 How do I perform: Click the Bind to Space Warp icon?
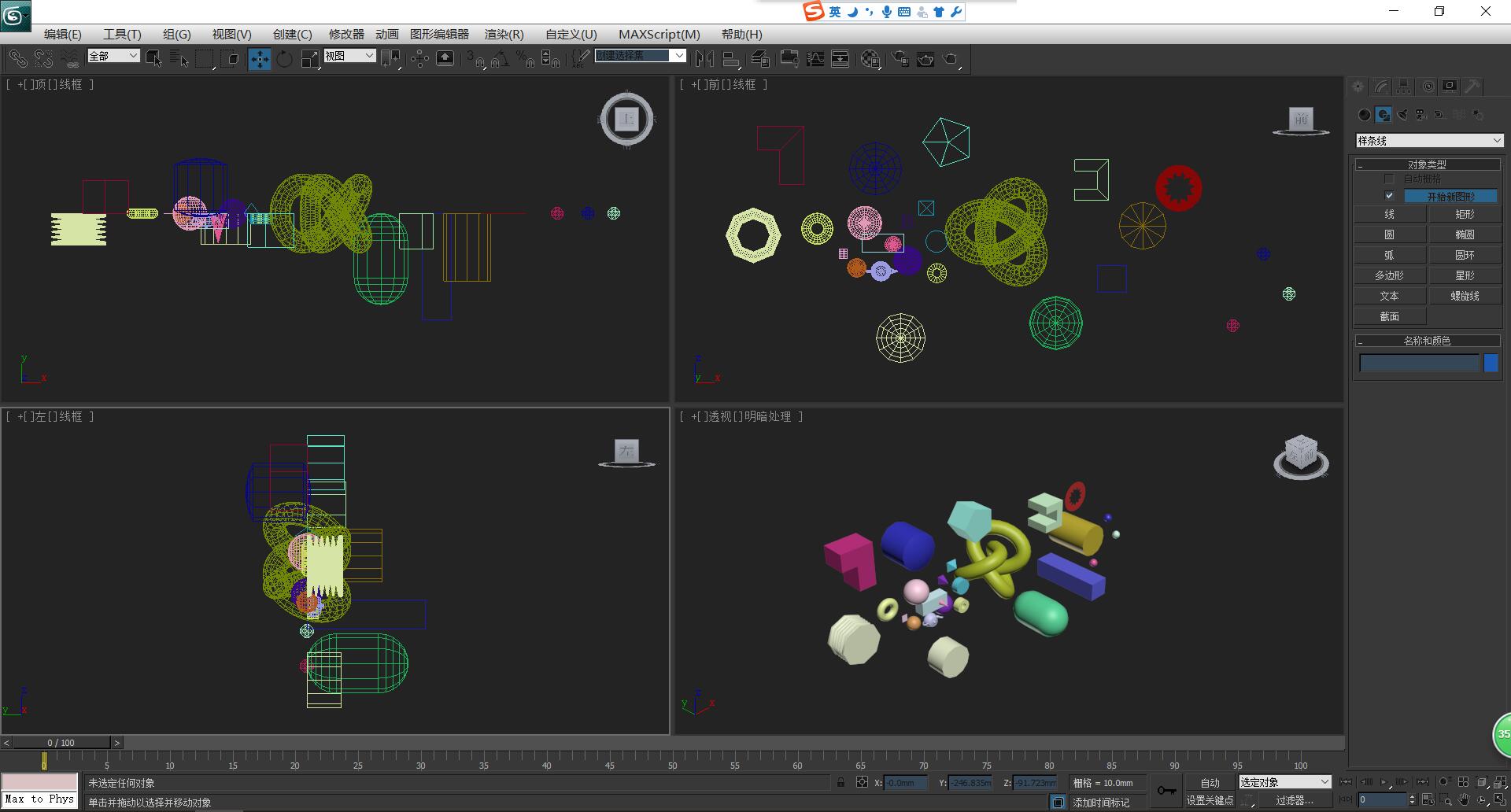point(70,59)
